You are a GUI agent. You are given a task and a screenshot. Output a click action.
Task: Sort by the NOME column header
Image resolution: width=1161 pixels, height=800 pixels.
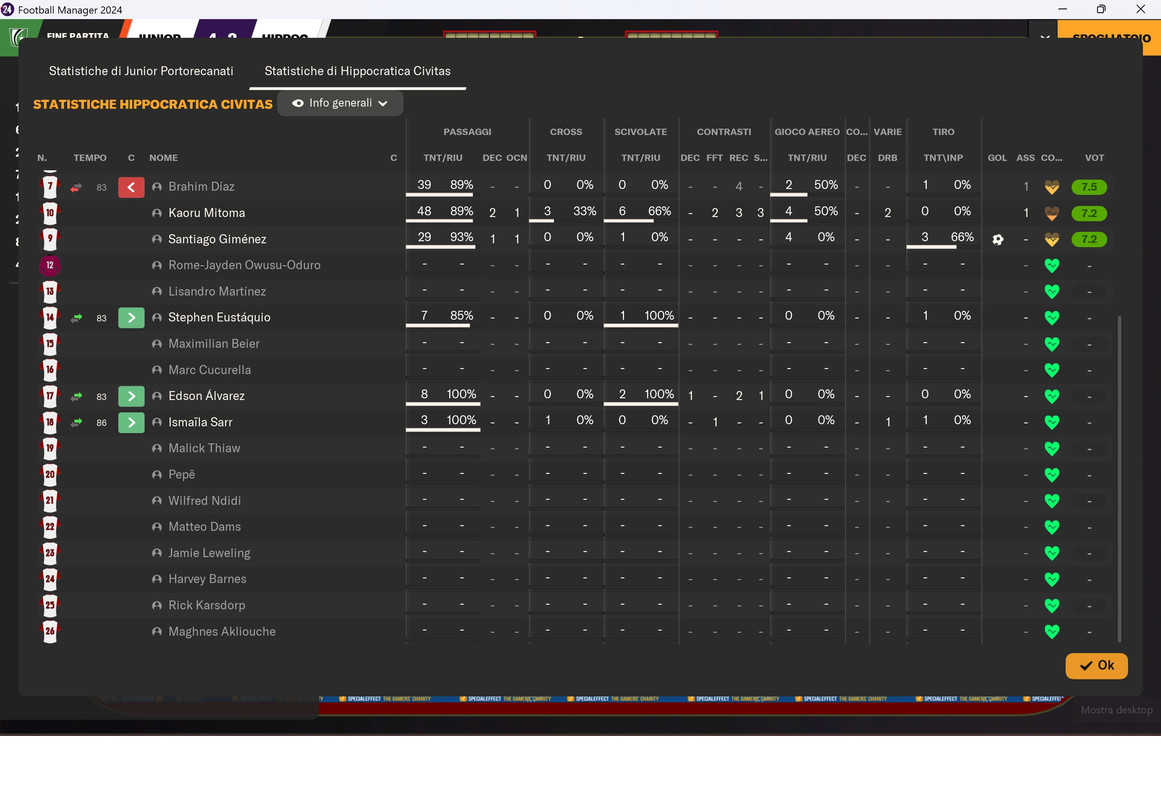tap(164, 158)
